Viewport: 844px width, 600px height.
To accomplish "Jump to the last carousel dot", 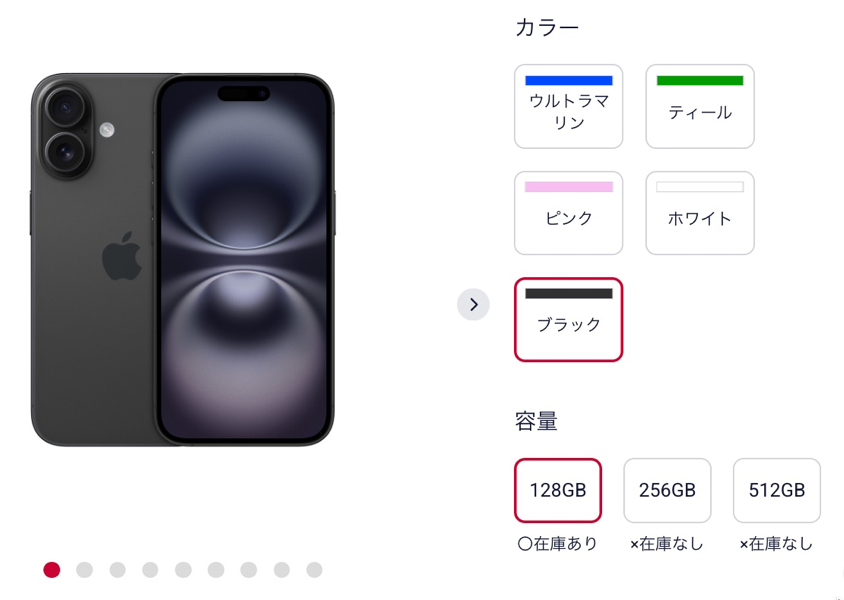I will point(314,570).
